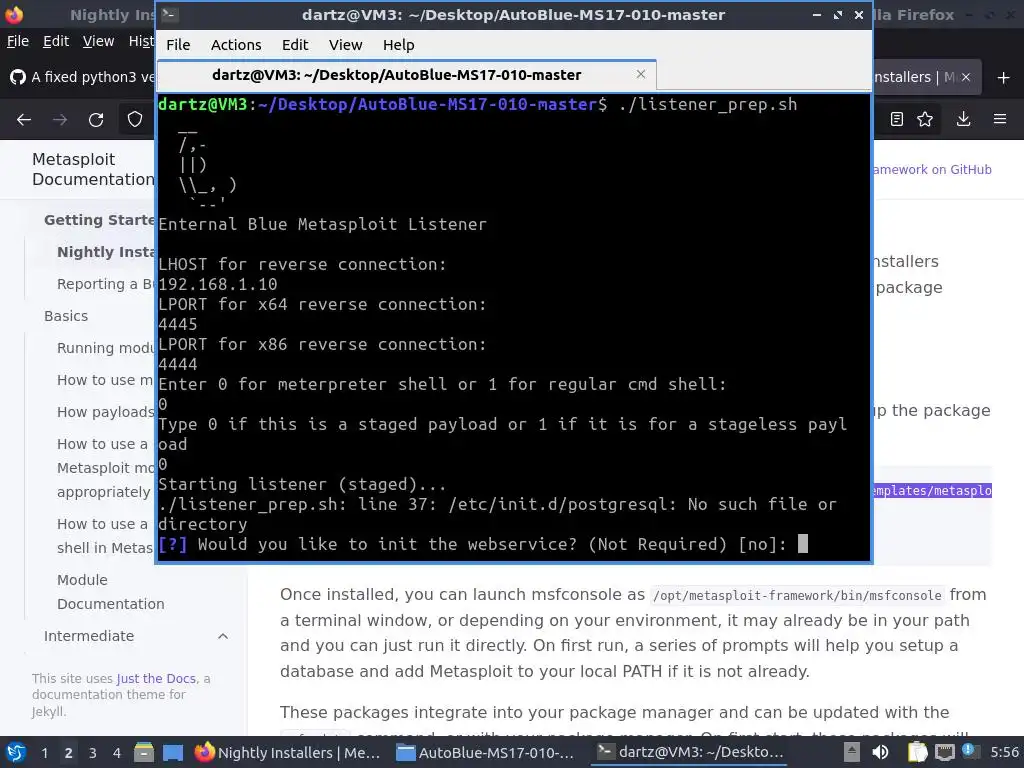
Task: Open the terminal Actions menu
Action: pyautogui.click(x=236, y=44)
